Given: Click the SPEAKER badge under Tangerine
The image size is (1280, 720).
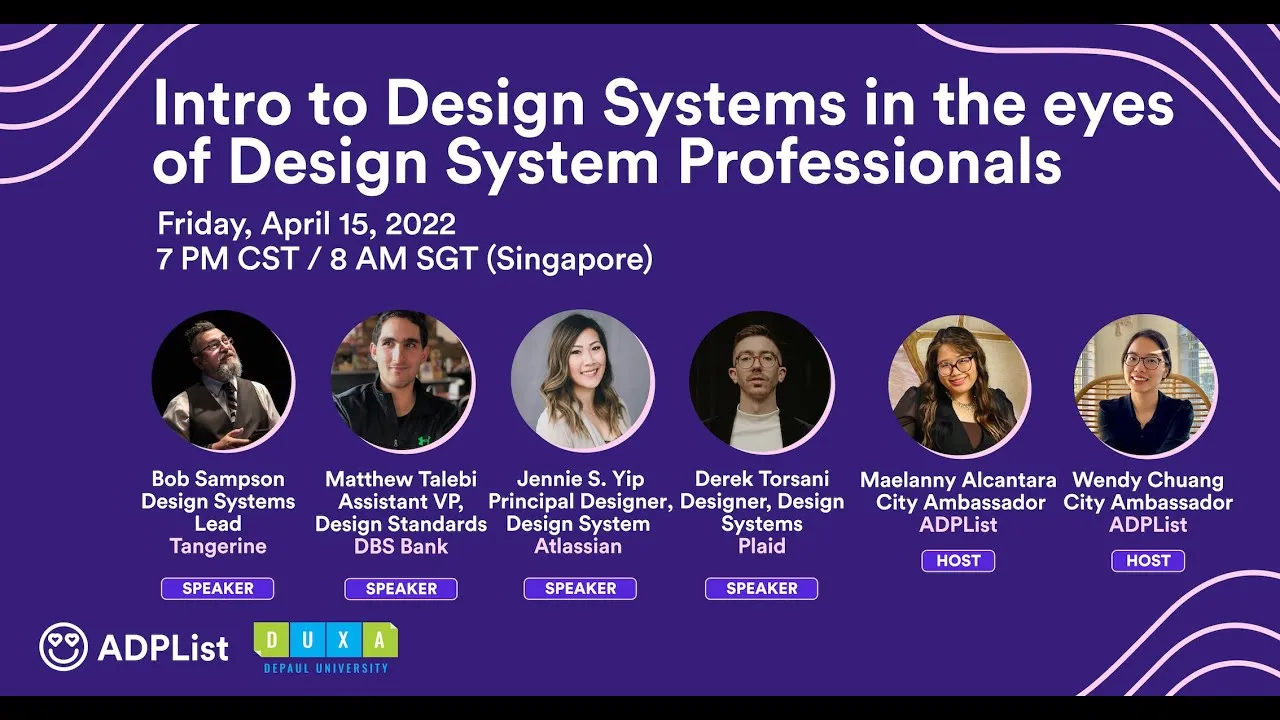Looking at the screenshot, I should [x=218, y=589].
